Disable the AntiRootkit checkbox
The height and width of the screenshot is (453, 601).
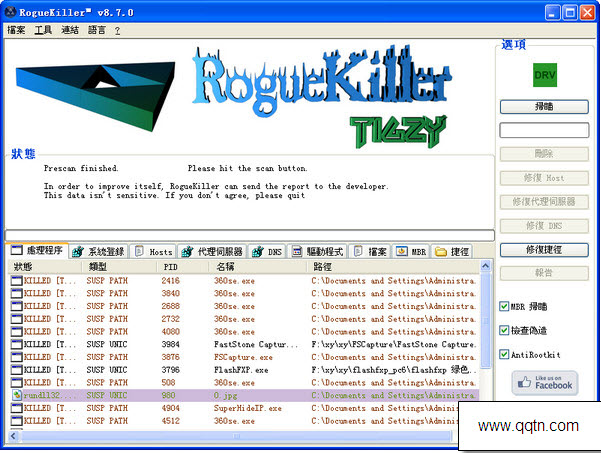coord(505,353)
